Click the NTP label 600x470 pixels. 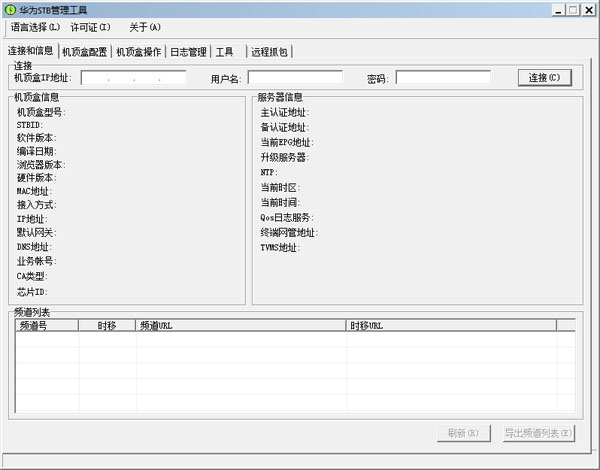269,172
